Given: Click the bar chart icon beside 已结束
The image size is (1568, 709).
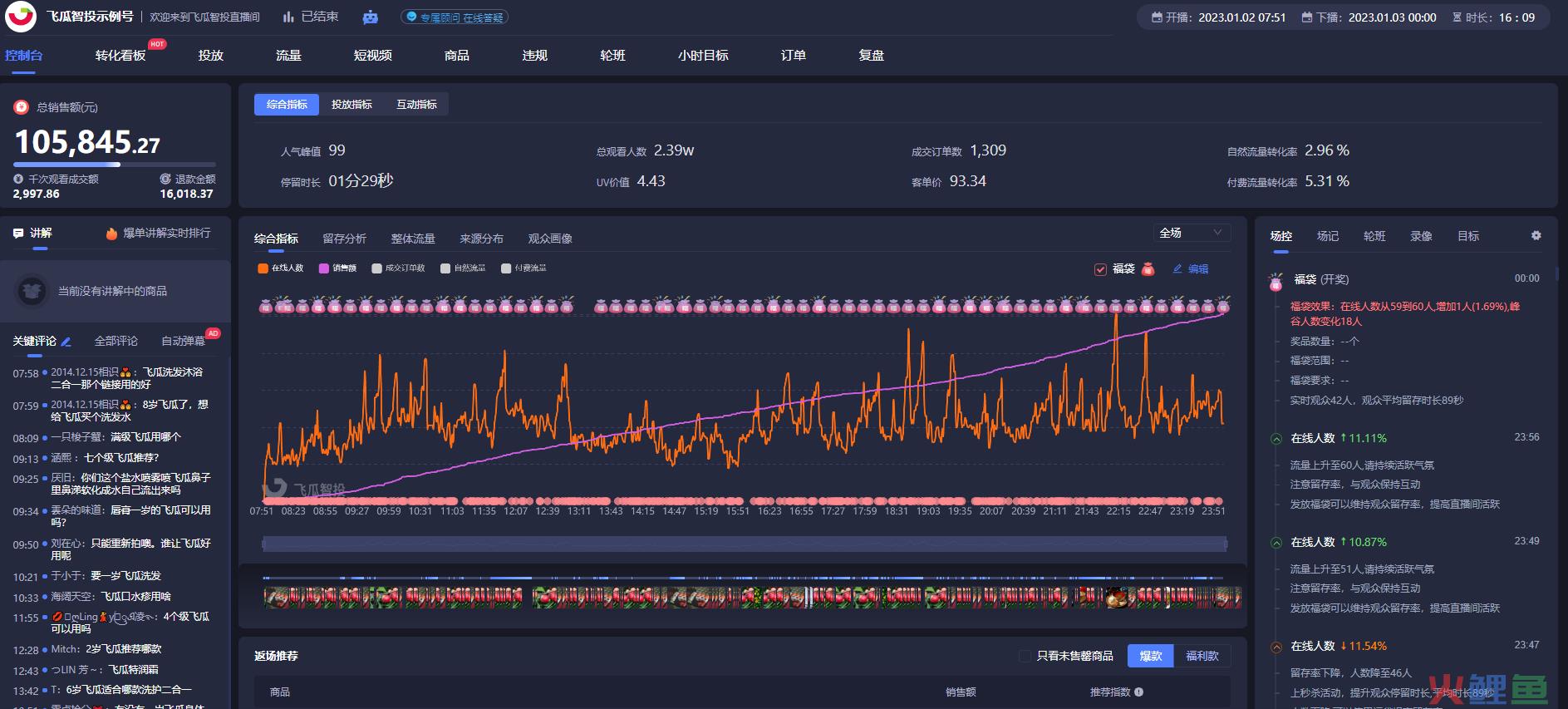Looking at the screenshot, I should 288,17.
